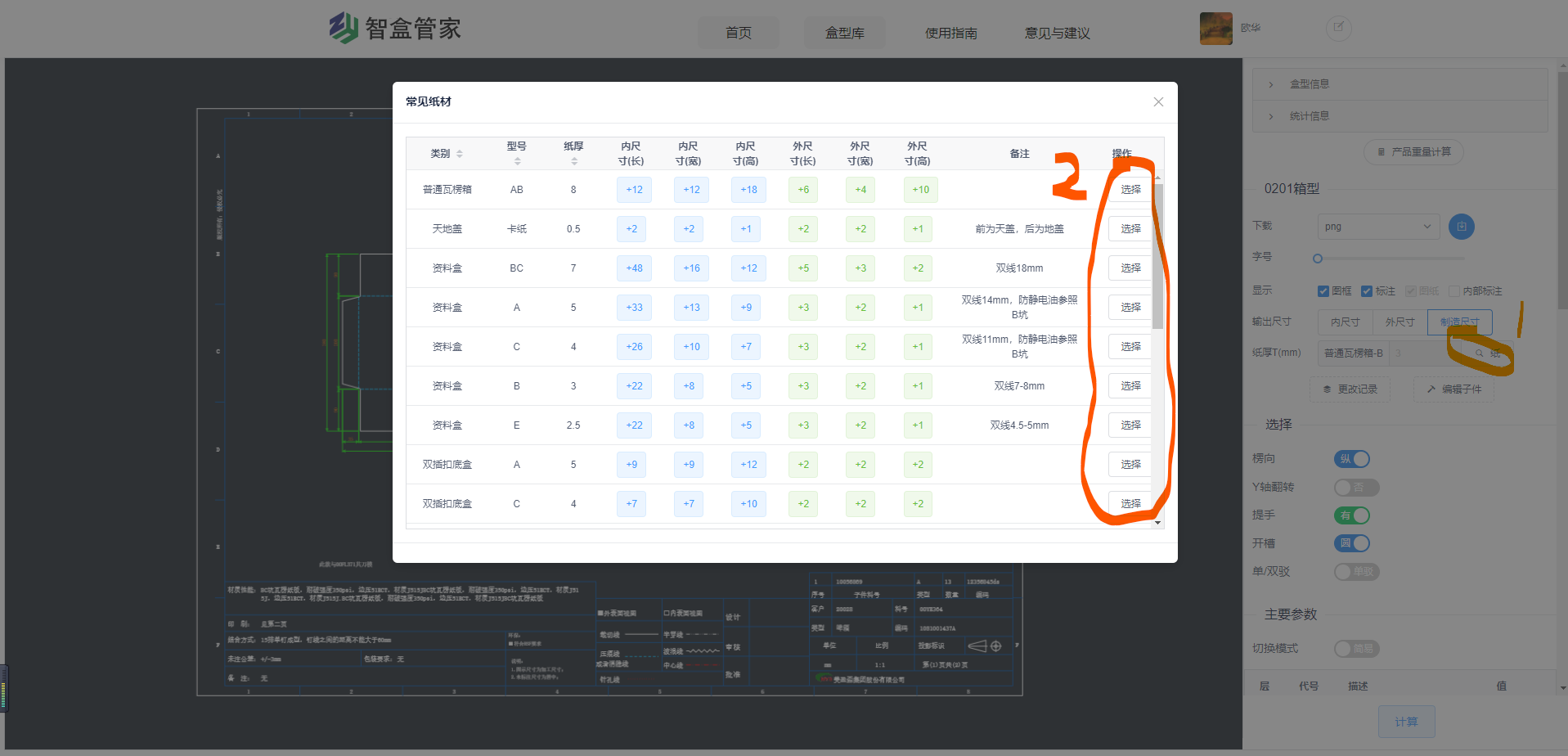The width and height of the screenshot is (1568, 756).
Task: Choose 内尺寸 output size
Action: [x=1345, y=322]
